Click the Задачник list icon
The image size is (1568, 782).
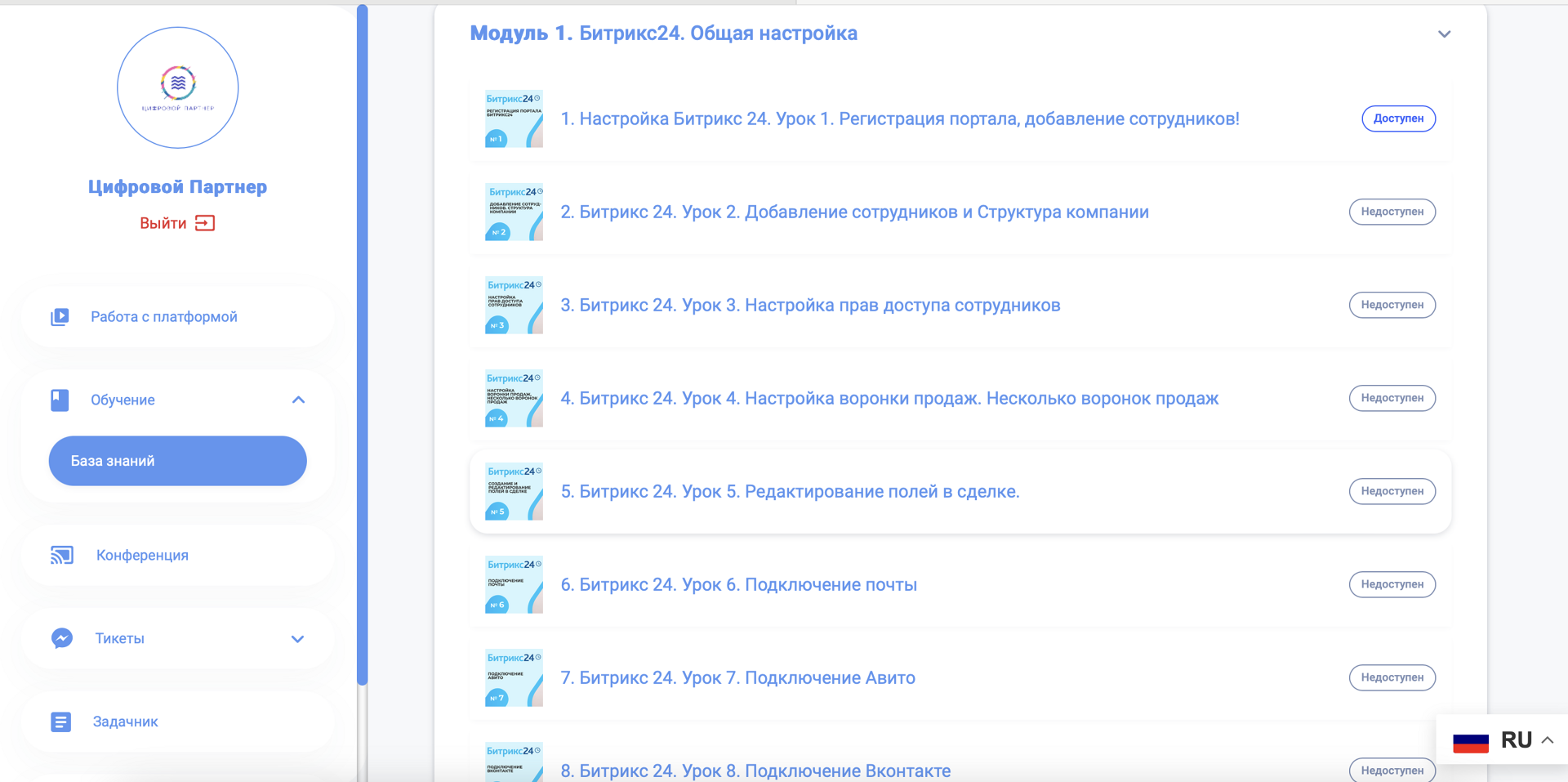(x=60, y=722)
